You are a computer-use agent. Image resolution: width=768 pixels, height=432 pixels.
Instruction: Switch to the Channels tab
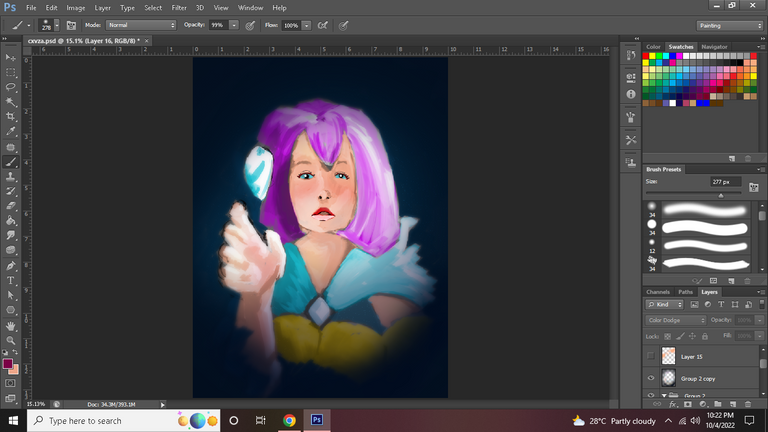[658, 292]
